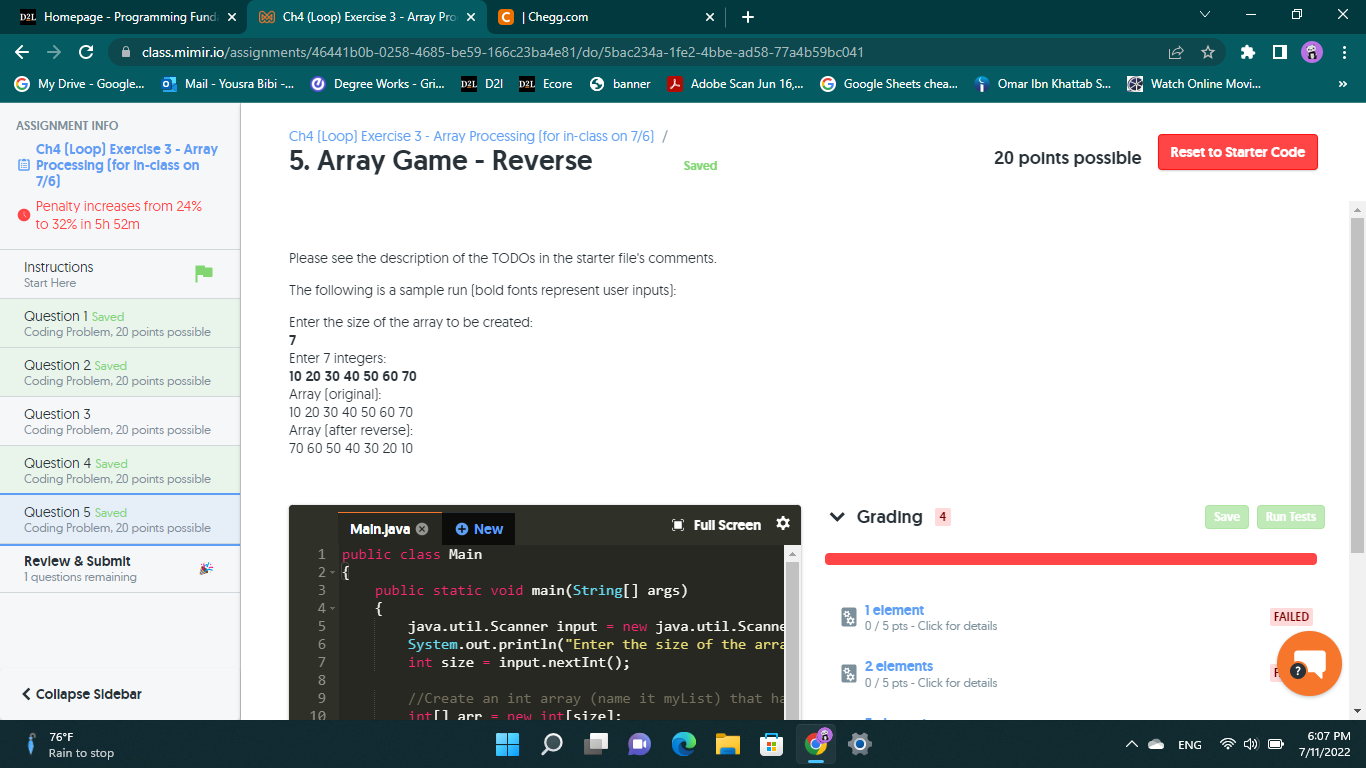Open Review & Submit page

(x=120, y=568)
